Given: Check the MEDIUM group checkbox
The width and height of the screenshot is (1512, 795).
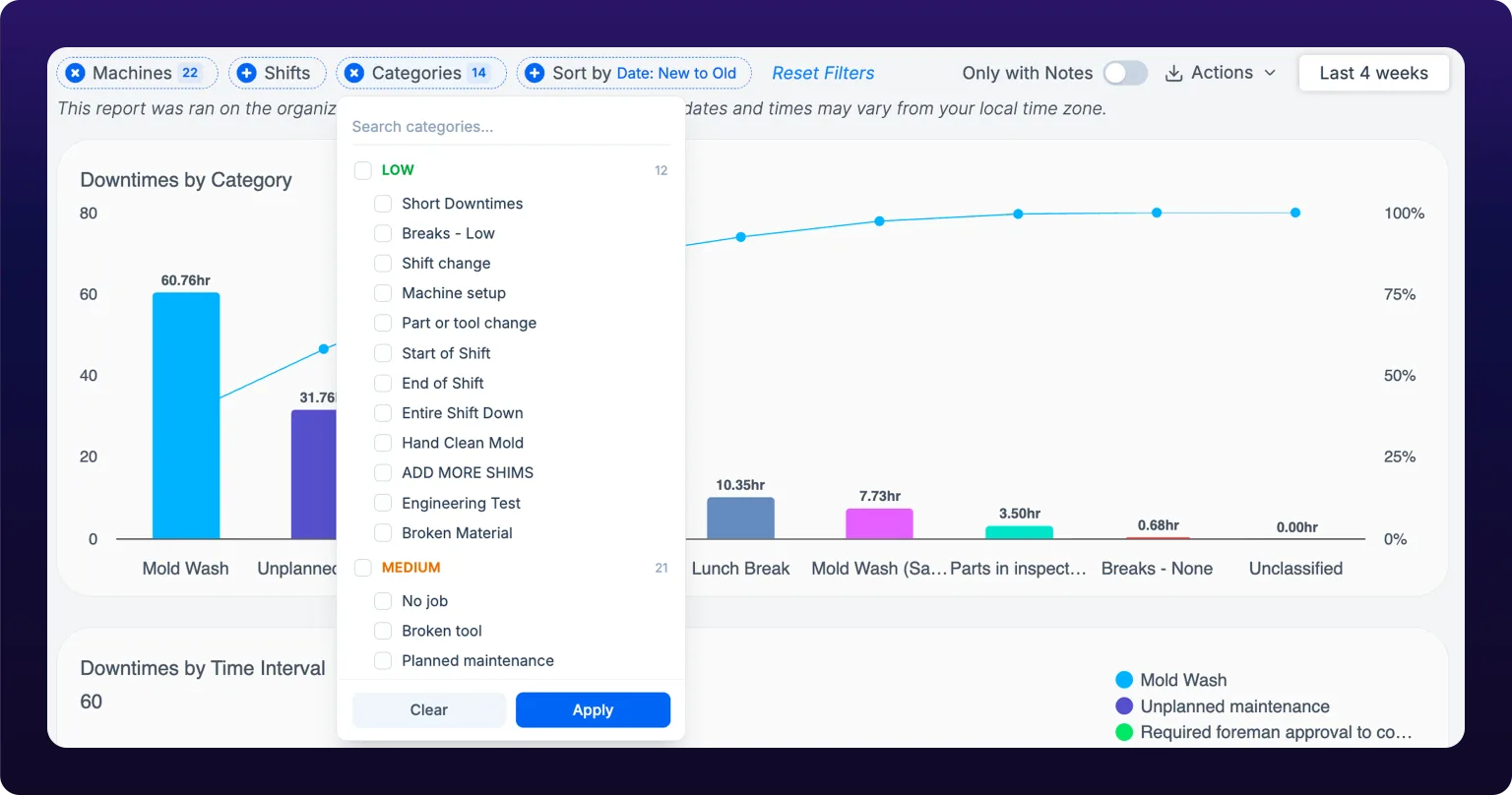Looking at the screenshot, I should coord(363,568).
